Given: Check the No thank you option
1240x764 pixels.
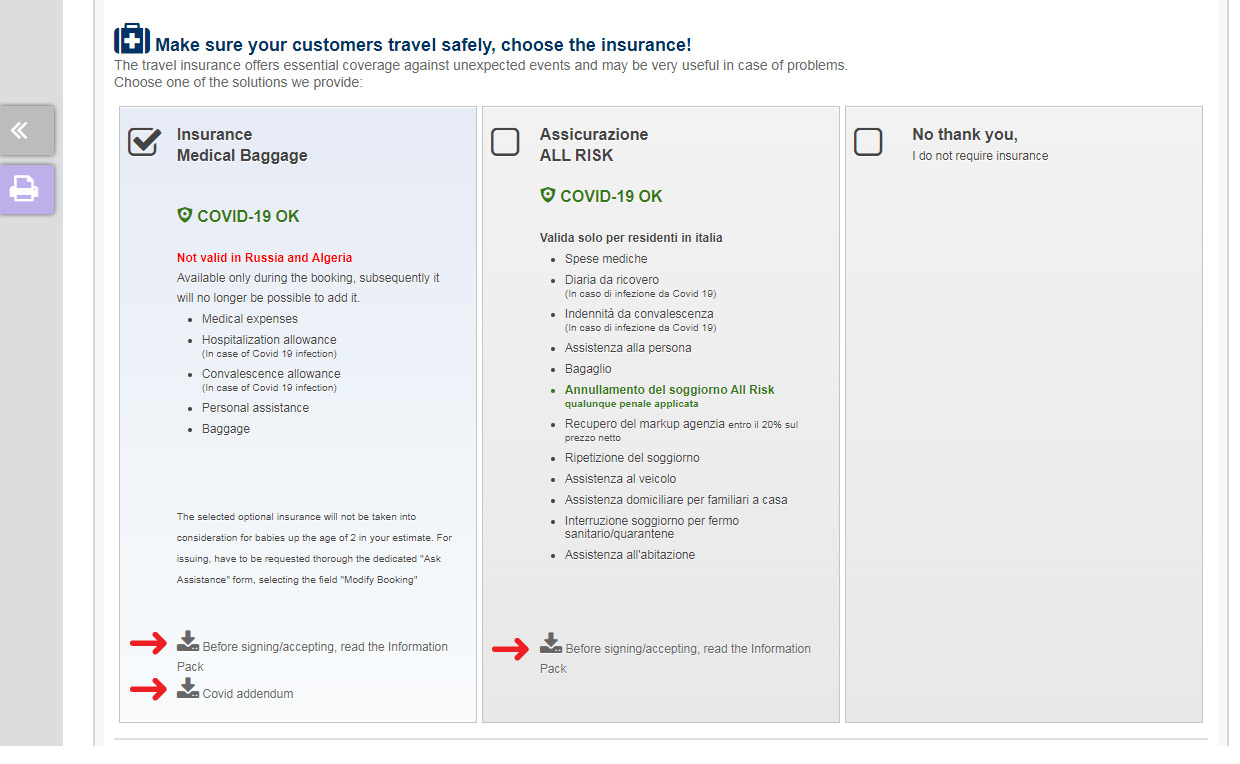Looking at the screenshot, I should (868, 141).
